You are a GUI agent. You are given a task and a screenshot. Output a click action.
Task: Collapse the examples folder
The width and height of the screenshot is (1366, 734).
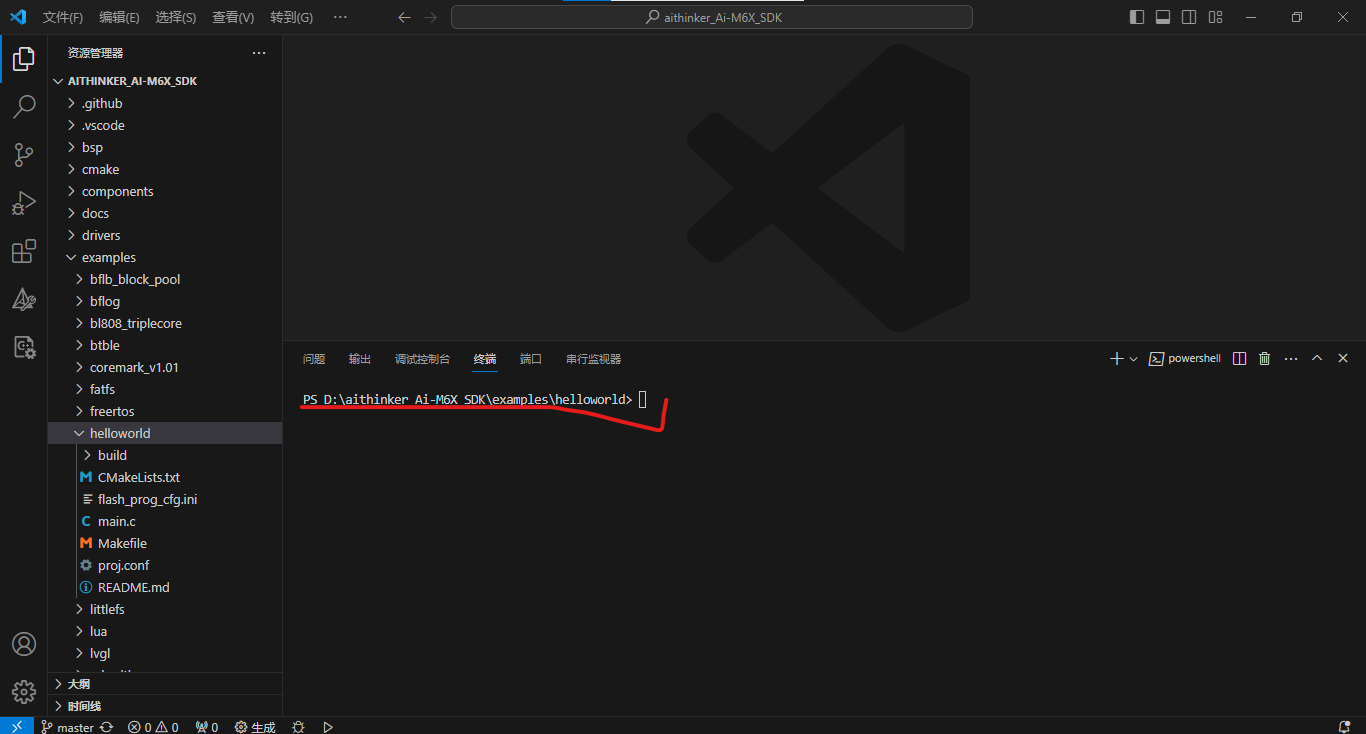click(x=165, y=257)
